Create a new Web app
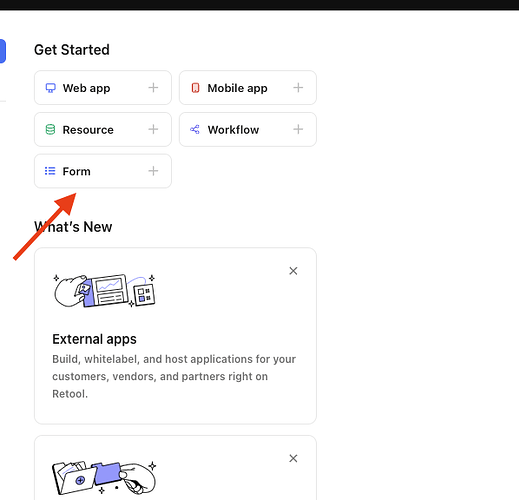Screen dimensions: 519x500 103,88
